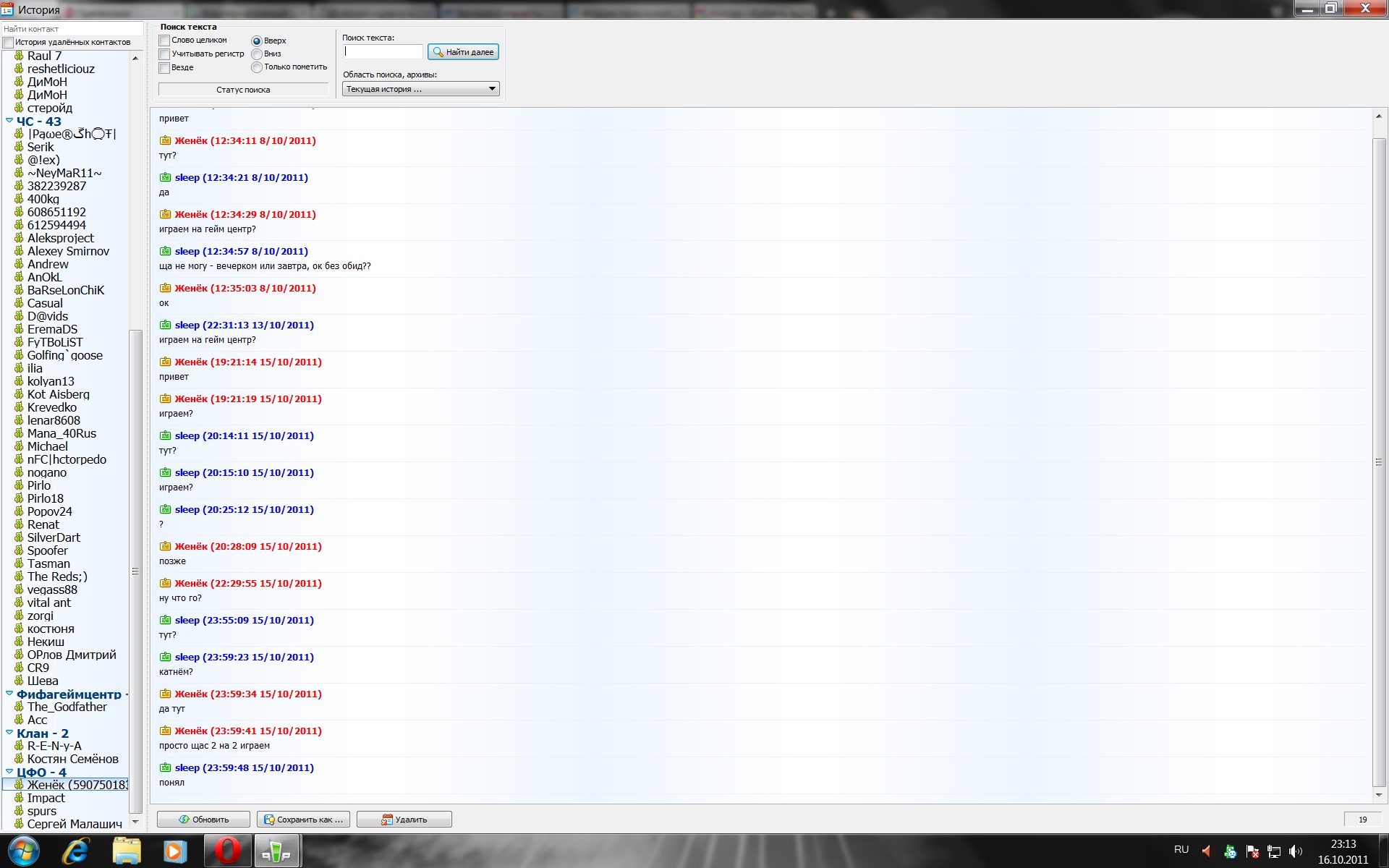Toggle Учитывать регистр checkbox

click(x=164, y=54)
